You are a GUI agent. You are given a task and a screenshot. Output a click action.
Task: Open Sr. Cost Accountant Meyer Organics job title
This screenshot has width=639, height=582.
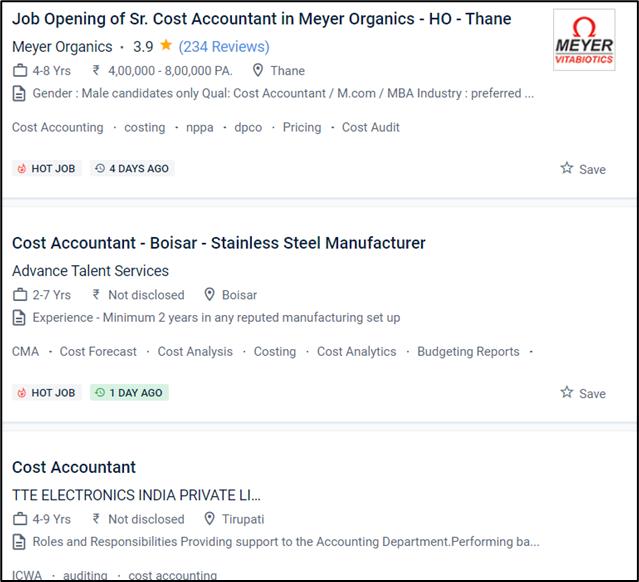click(261, 19)
